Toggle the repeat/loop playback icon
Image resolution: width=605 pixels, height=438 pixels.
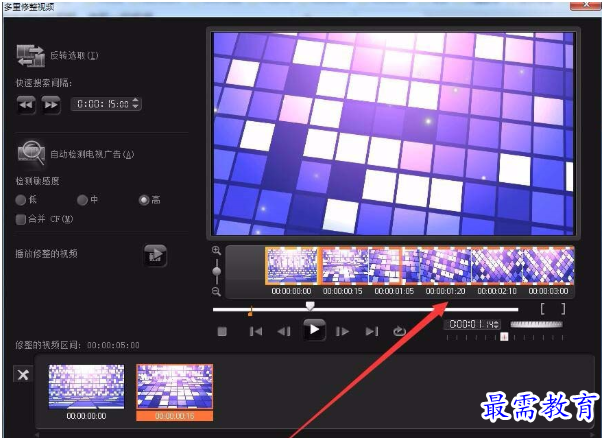(x=399, y=331)
